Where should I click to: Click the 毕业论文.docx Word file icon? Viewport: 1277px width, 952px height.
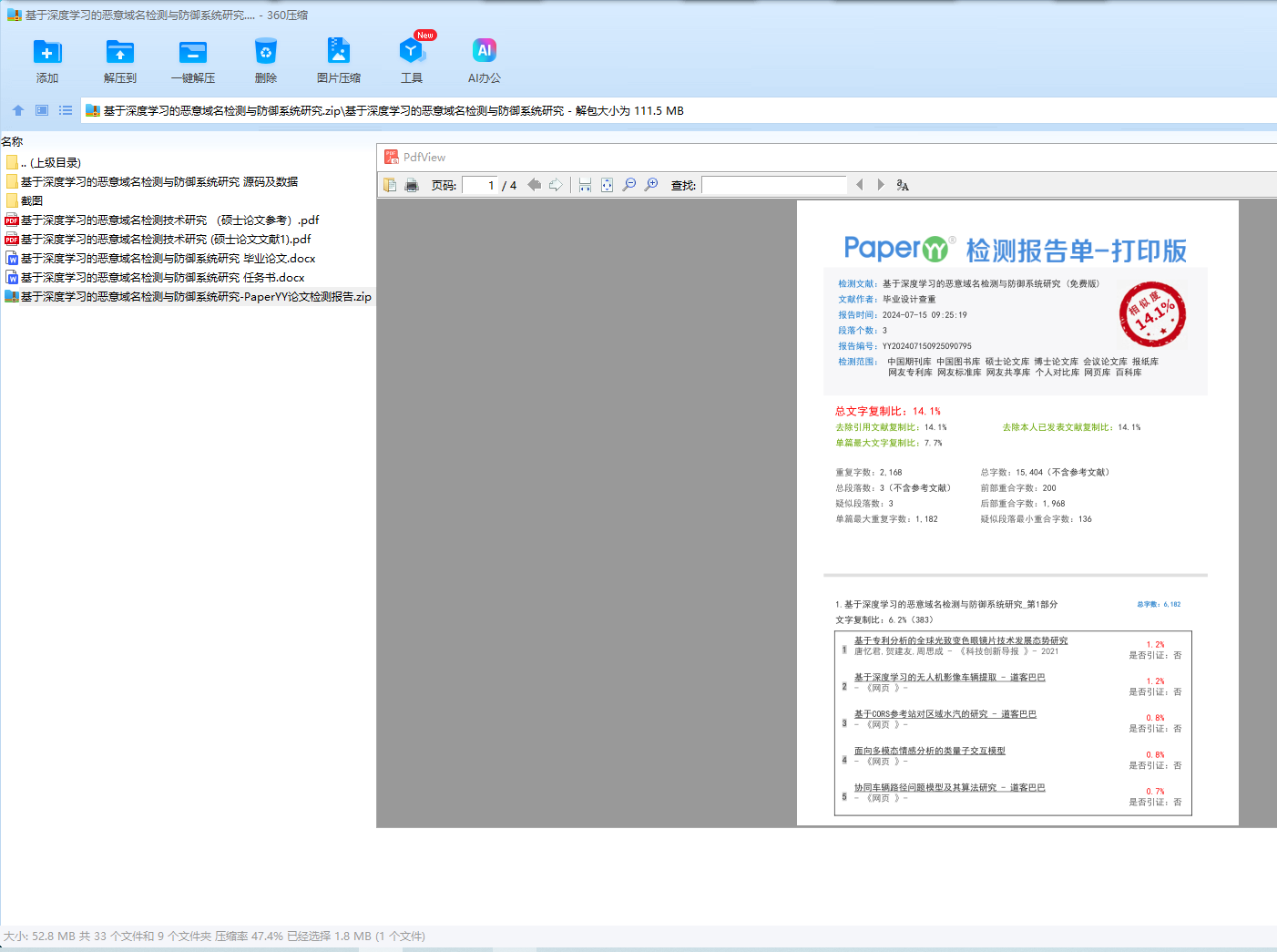tap(12, 258)
